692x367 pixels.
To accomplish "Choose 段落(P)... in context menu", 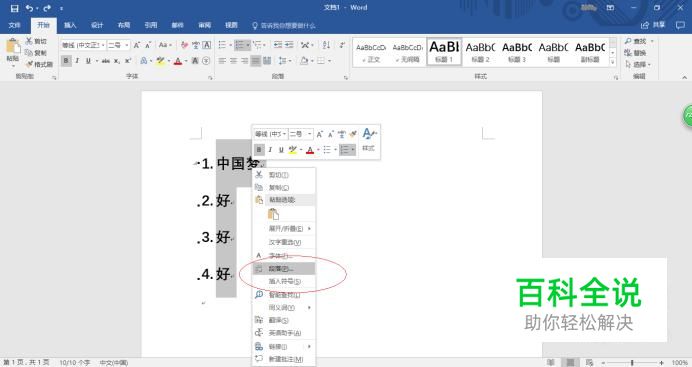I will (x=284, y=268).
